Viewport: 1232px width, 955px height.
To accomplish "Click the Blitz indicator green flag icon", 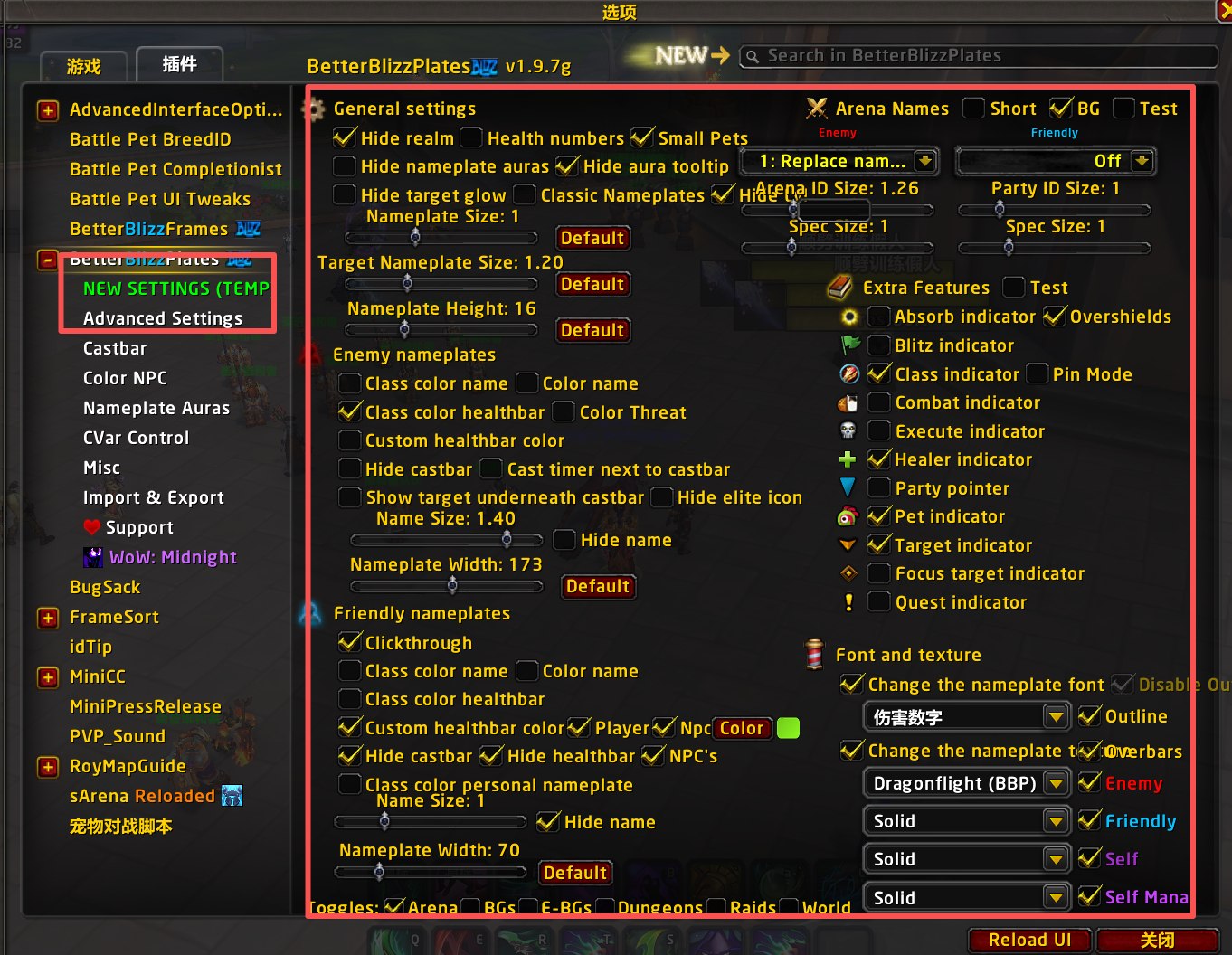I will pyautogui.click(x=850, y=345).
